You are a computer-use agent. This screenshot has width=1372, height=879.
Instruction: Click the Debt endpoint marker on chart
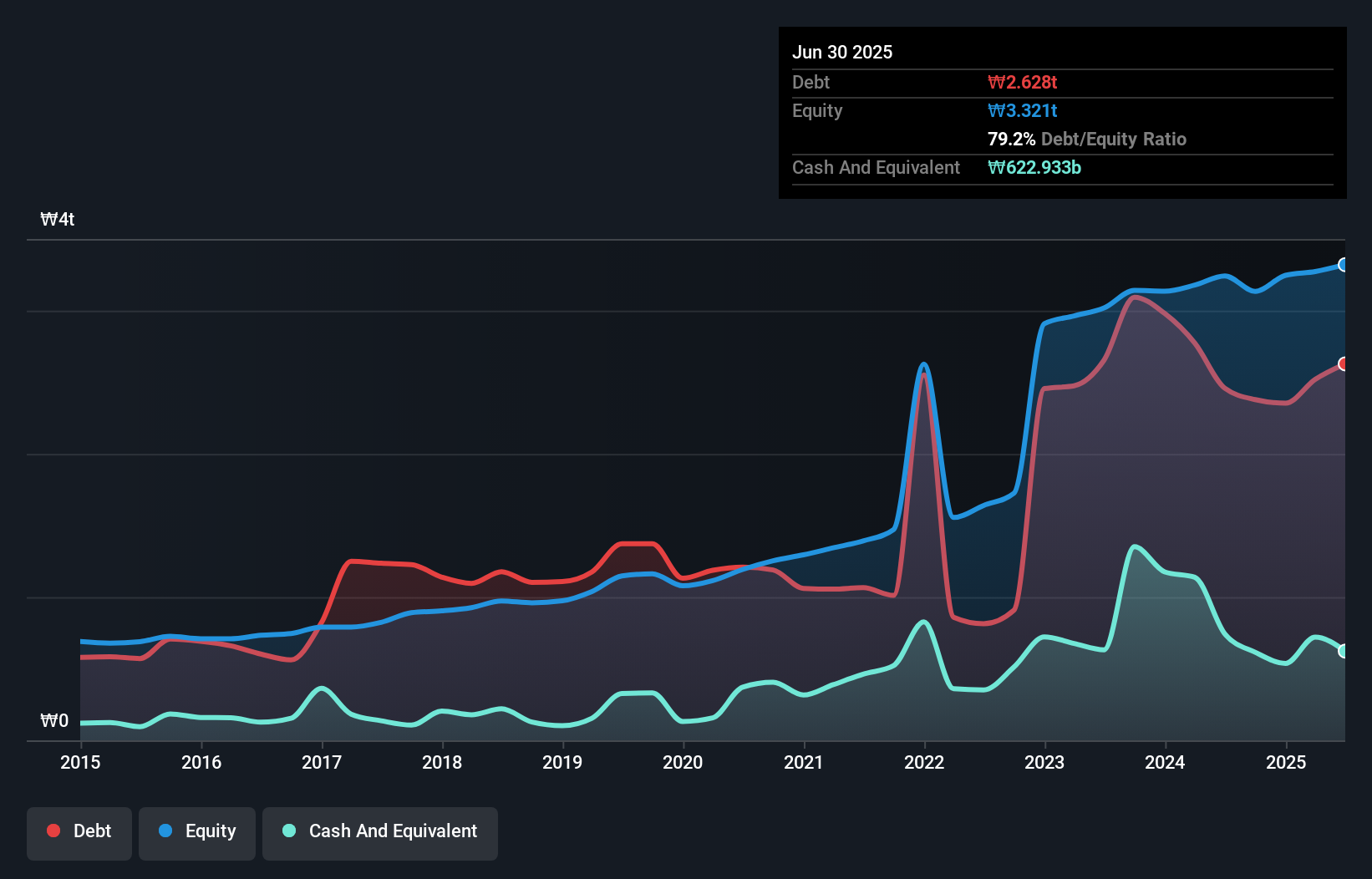pyautogui.click(x=1344, y=363)
